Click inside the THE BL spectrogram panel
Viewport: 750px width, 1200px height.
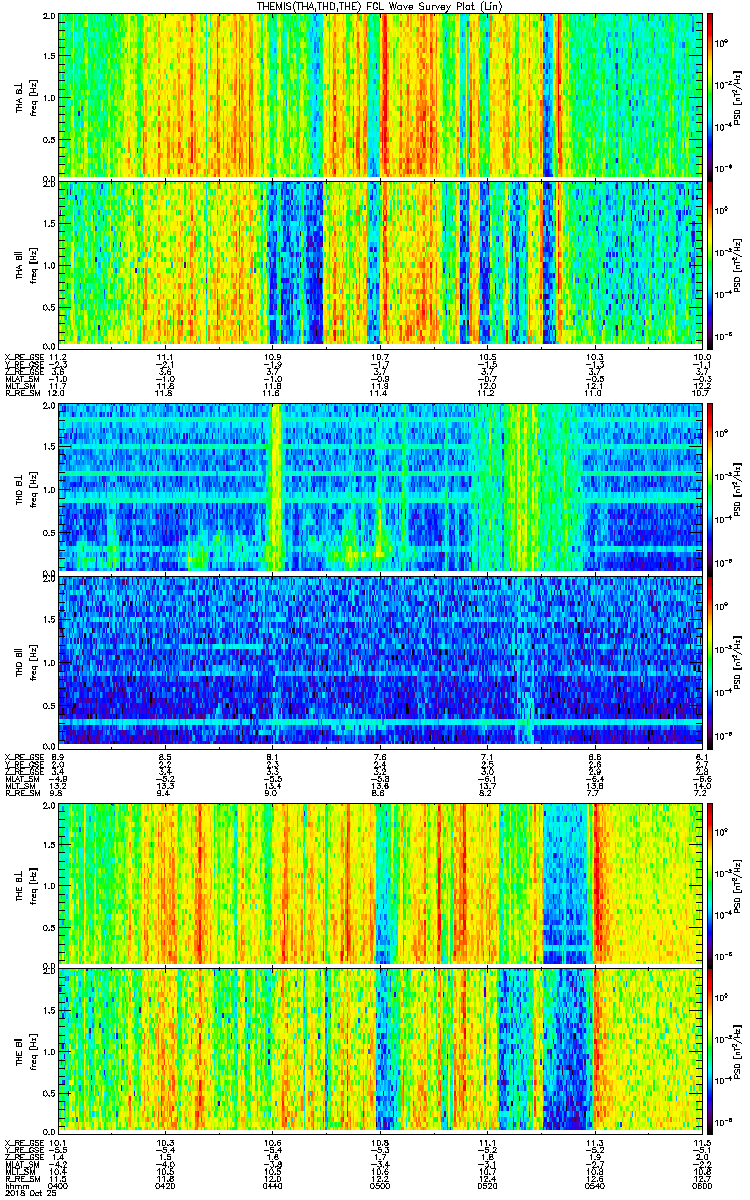pos(380,883)
